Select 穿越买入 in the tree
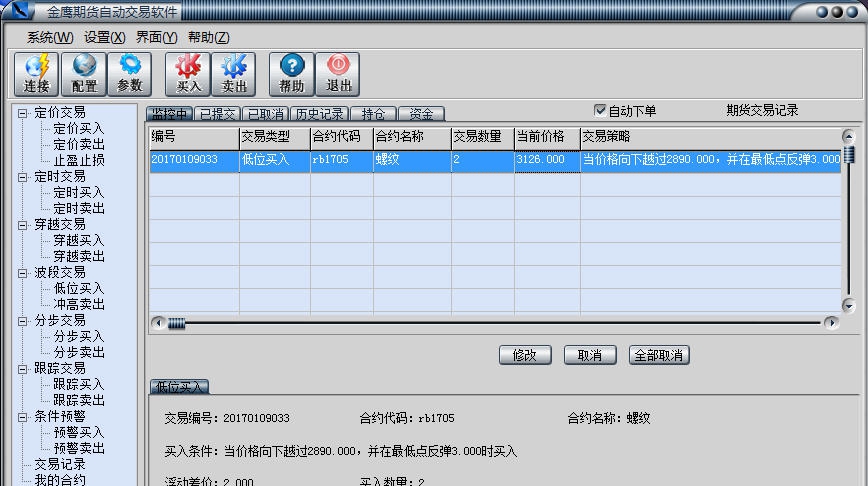Viewport: 868px width, 486px height. click(79, 240)
